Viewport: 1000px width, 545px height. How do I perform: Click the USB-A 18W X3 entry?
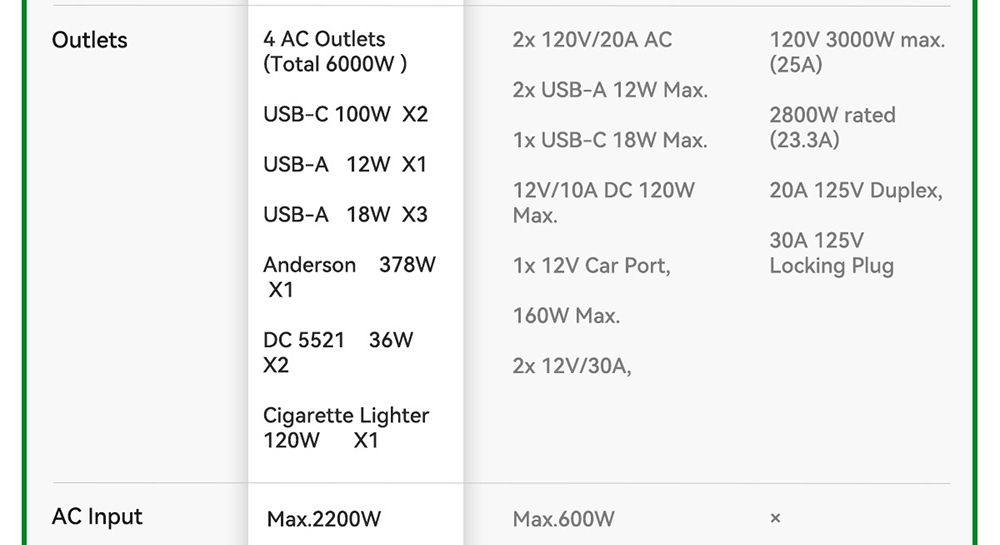coord(345,214)
